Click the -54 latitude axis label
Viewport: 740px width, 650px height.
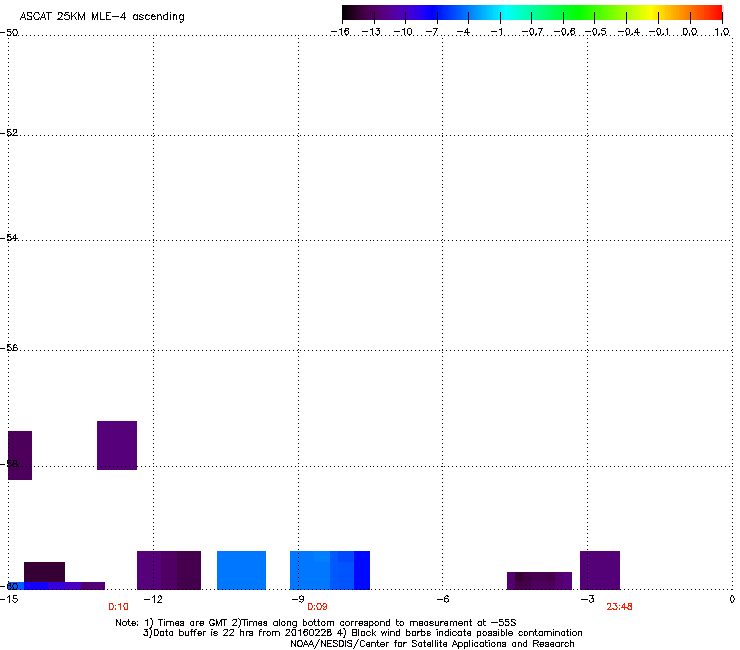9,237
